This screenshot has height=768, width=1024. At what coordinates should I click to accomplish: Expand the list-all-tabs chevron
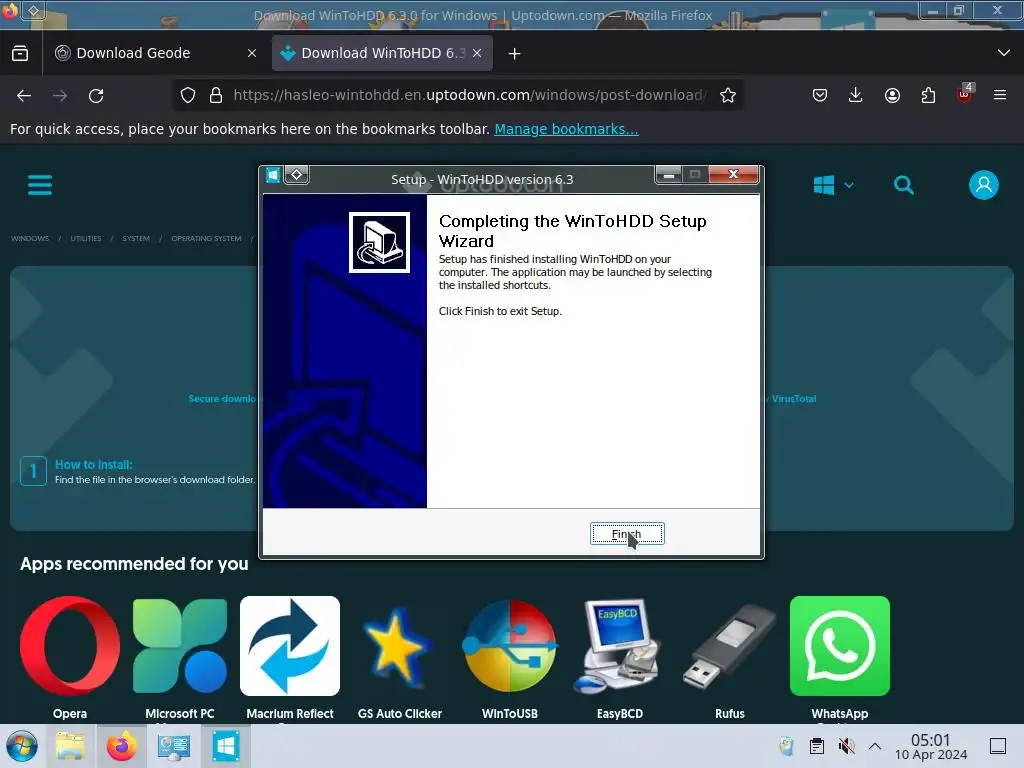pyautogui.click(x=1004, y=53)
